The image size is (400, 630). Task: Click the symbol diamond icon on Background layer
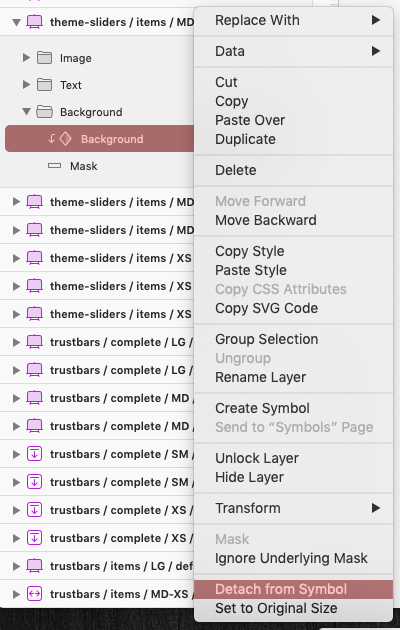(65, 139)
